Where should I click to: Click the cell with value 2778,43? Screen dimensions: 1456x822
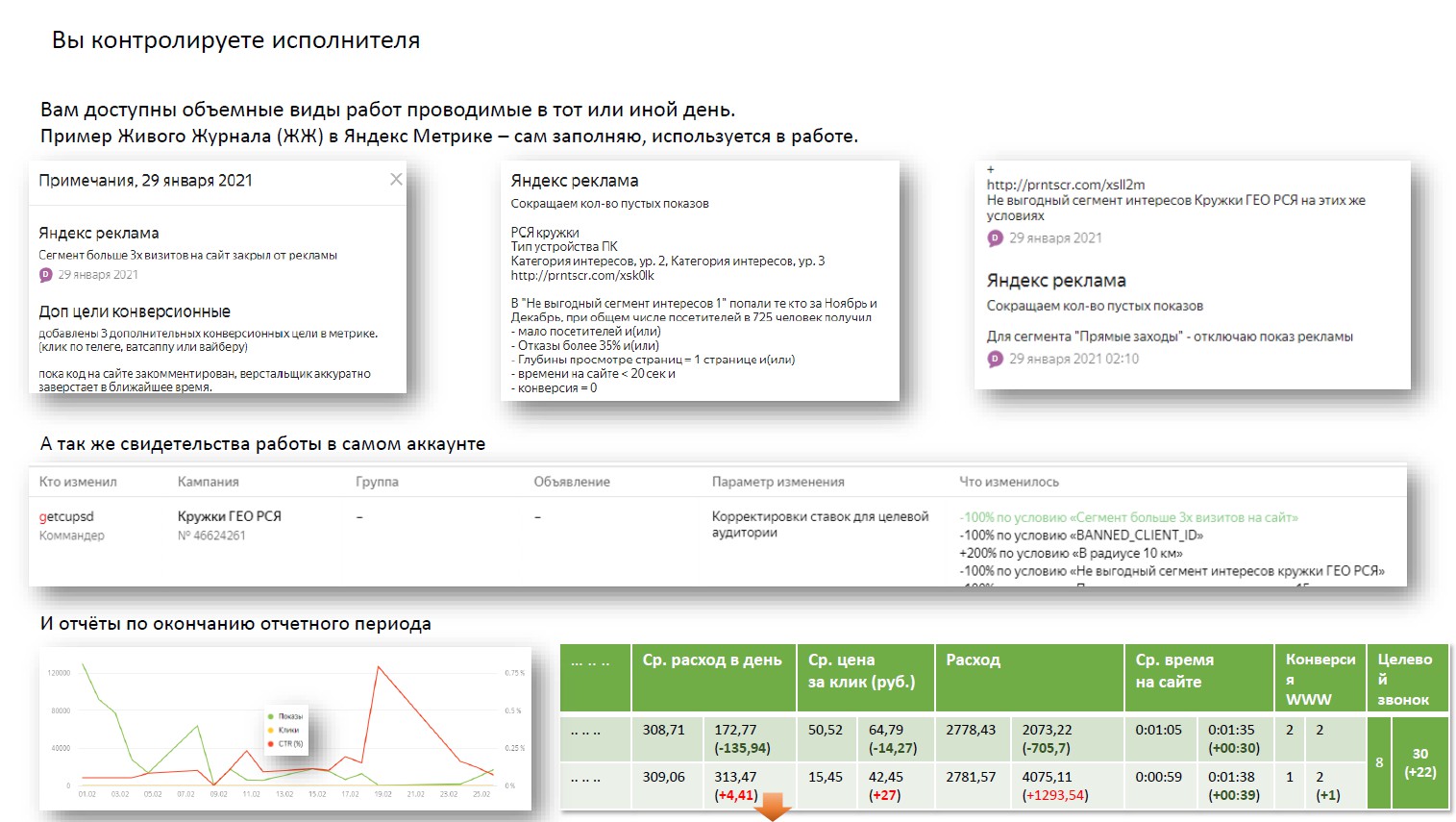coord(974,738)
